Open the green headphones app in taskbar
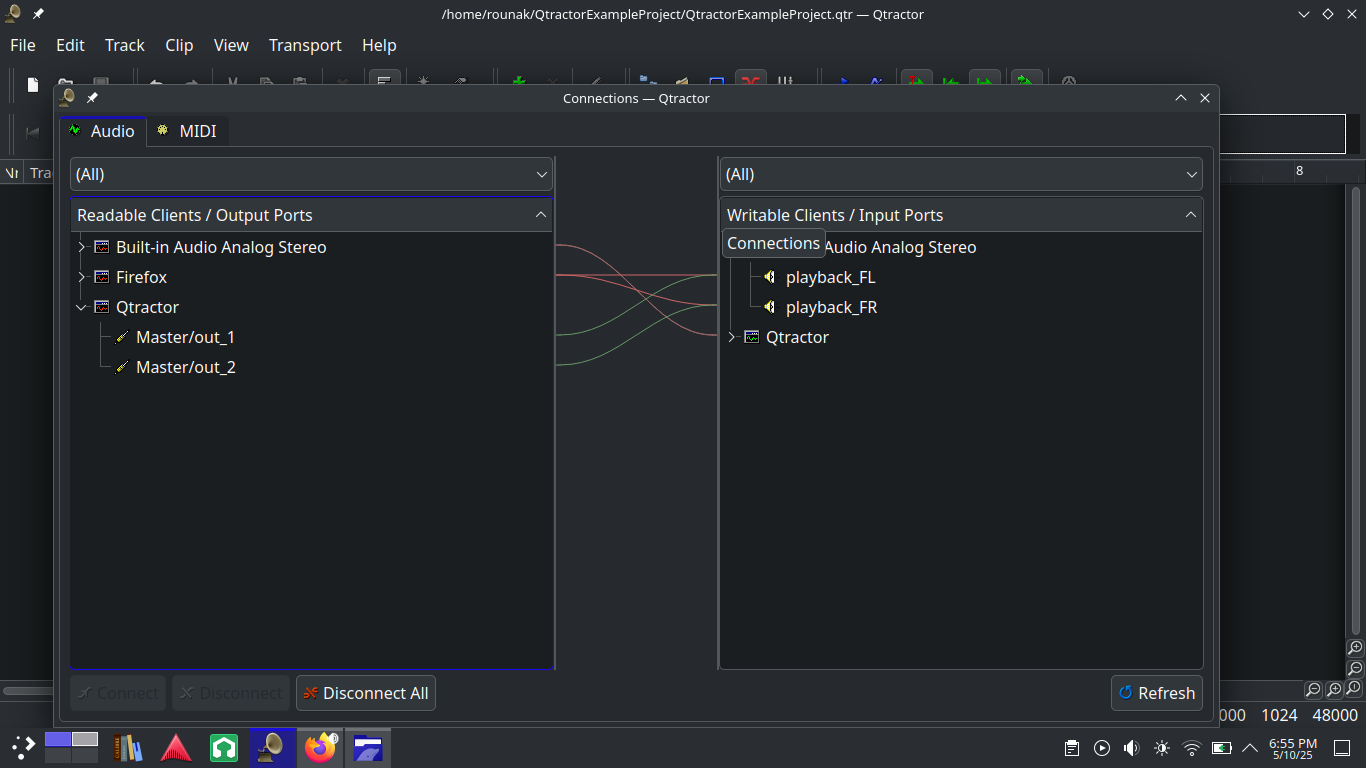The height and width of the screenshot is (768, 1366). point(224,747)
